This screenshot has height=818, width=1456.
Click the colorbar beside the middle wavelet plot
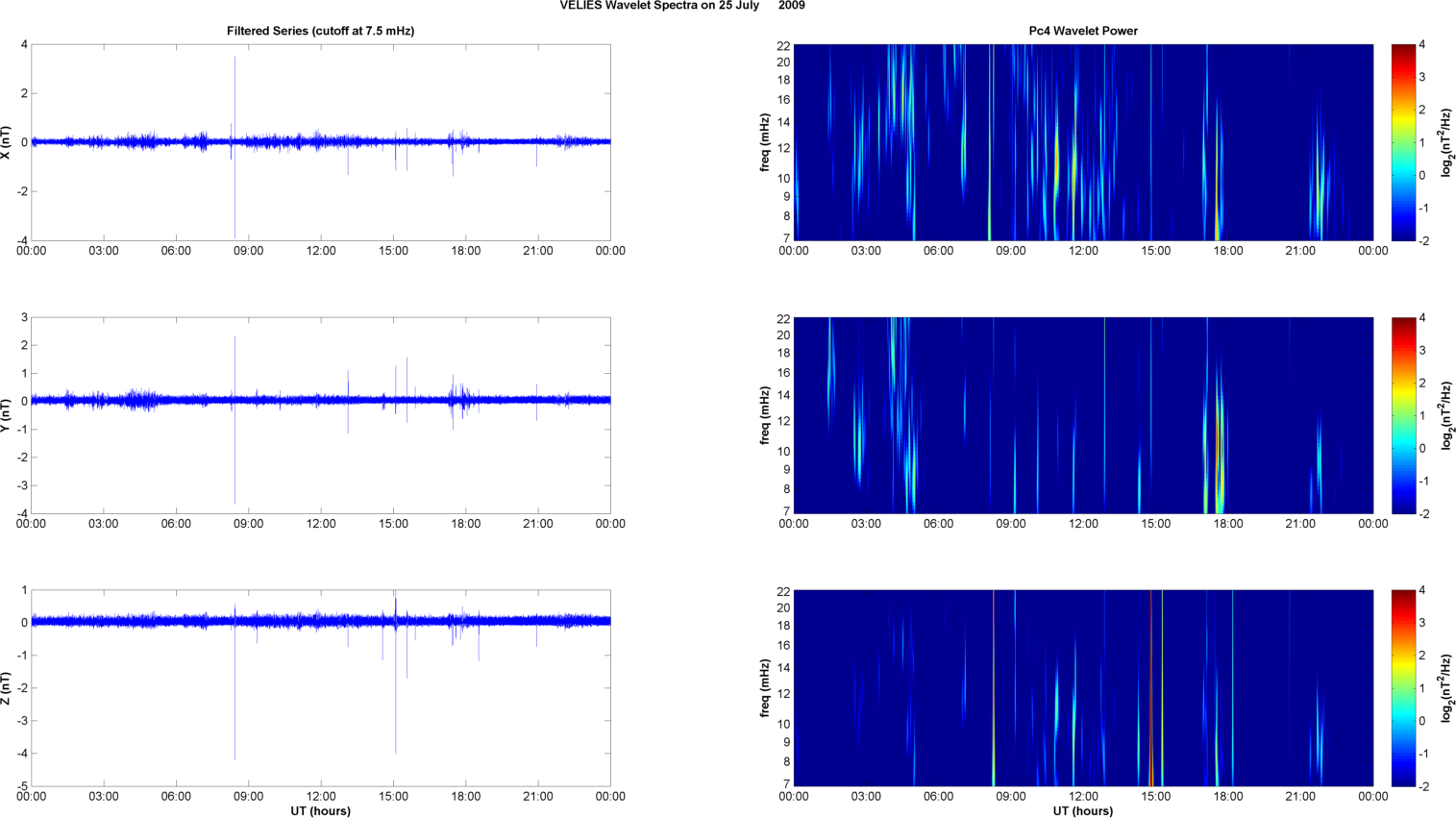coord(1403,415)
